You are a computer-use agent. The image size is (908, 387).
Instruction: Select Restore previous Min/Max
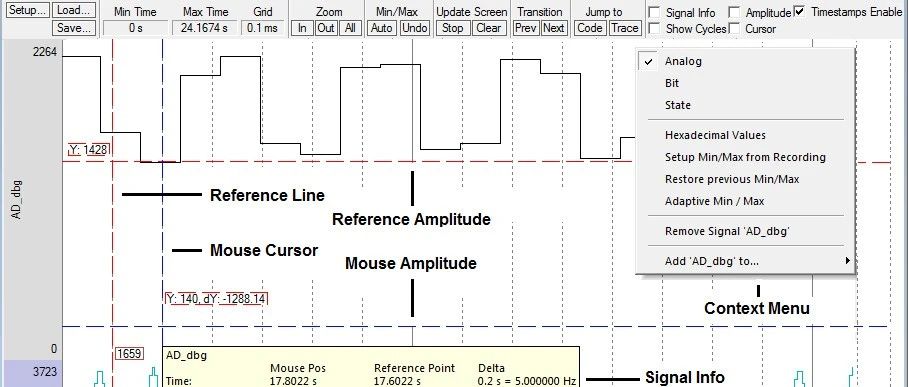click(x=745, y=179)
